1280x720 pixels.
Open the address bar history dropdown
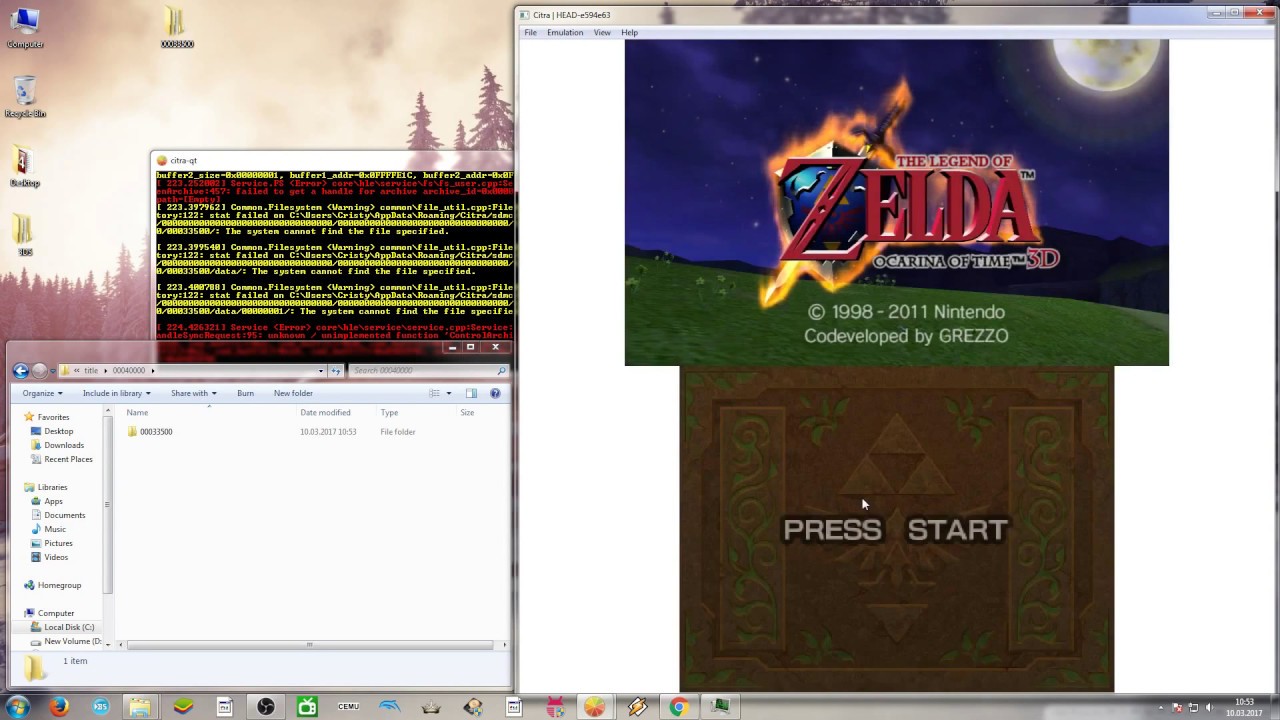tap(321, 371)
